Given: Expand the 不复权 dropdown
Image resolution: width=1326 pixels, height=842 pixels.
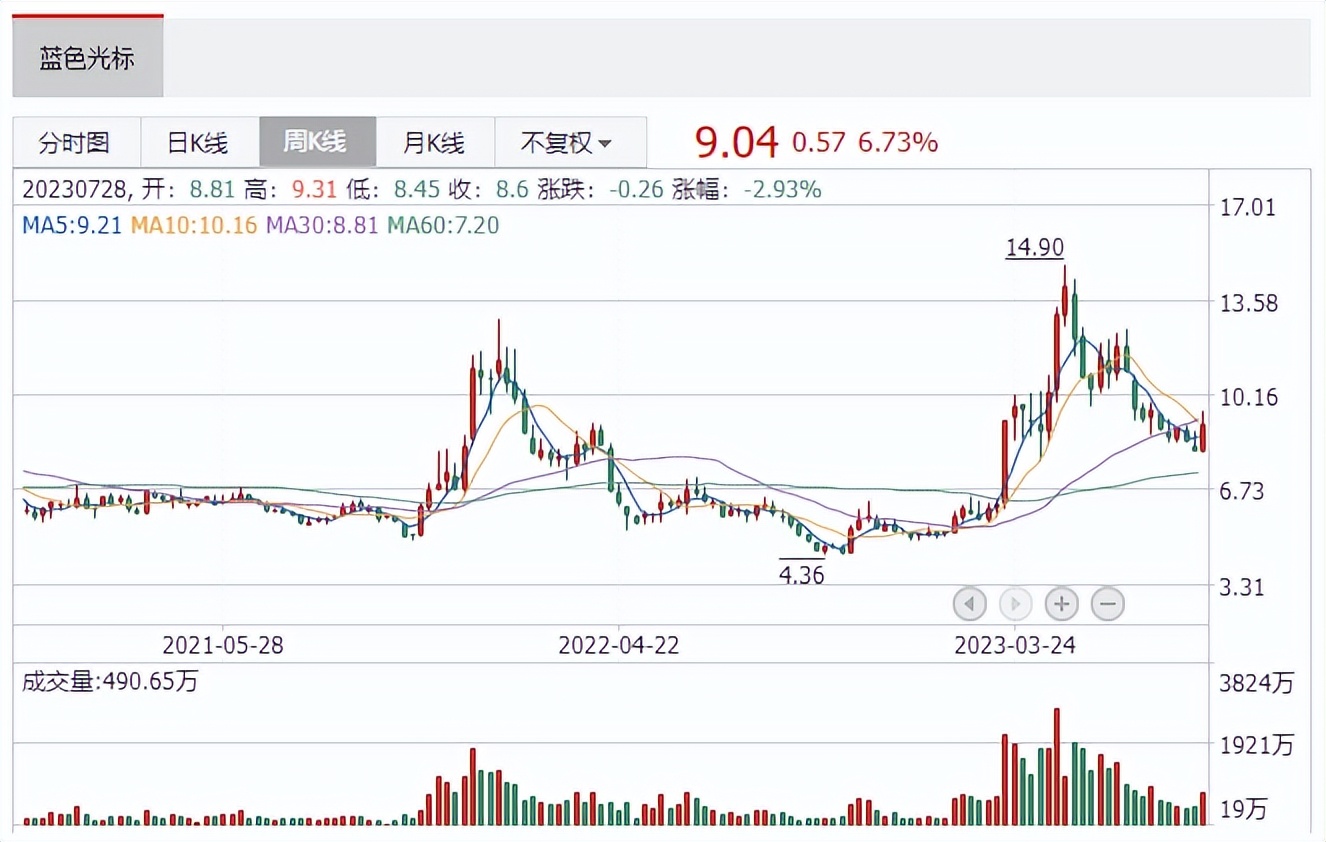Looking at the screenshot, I should [568, 142].
